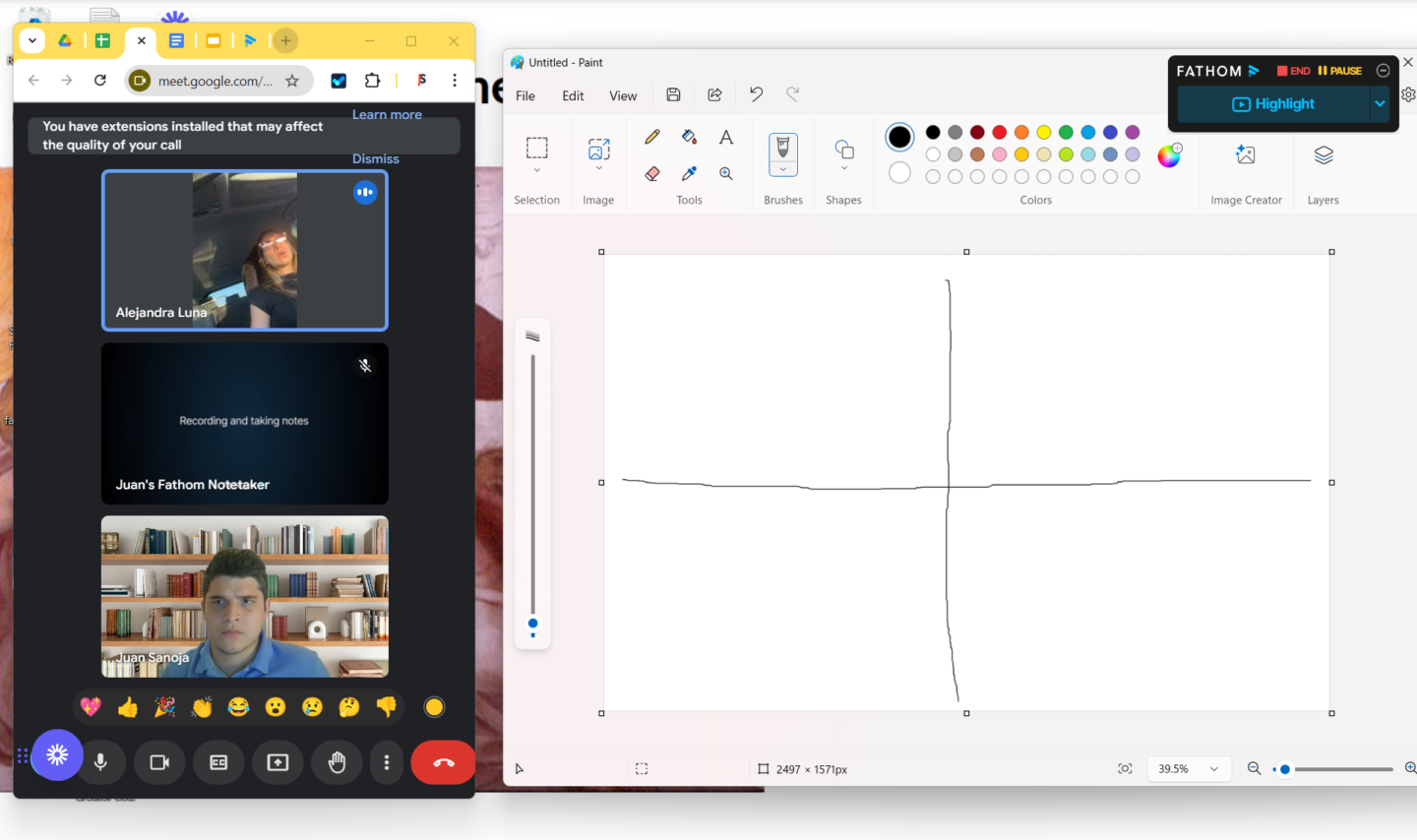
Task: Switch to the Google Drive tab
Action: point(65,40)
